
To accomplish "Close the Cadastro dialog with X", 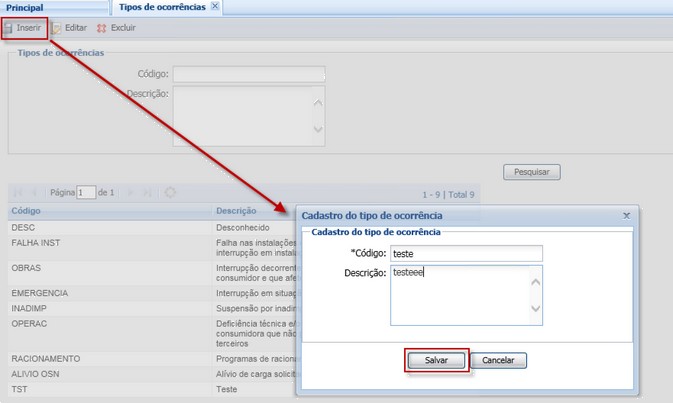I will 627,215.
